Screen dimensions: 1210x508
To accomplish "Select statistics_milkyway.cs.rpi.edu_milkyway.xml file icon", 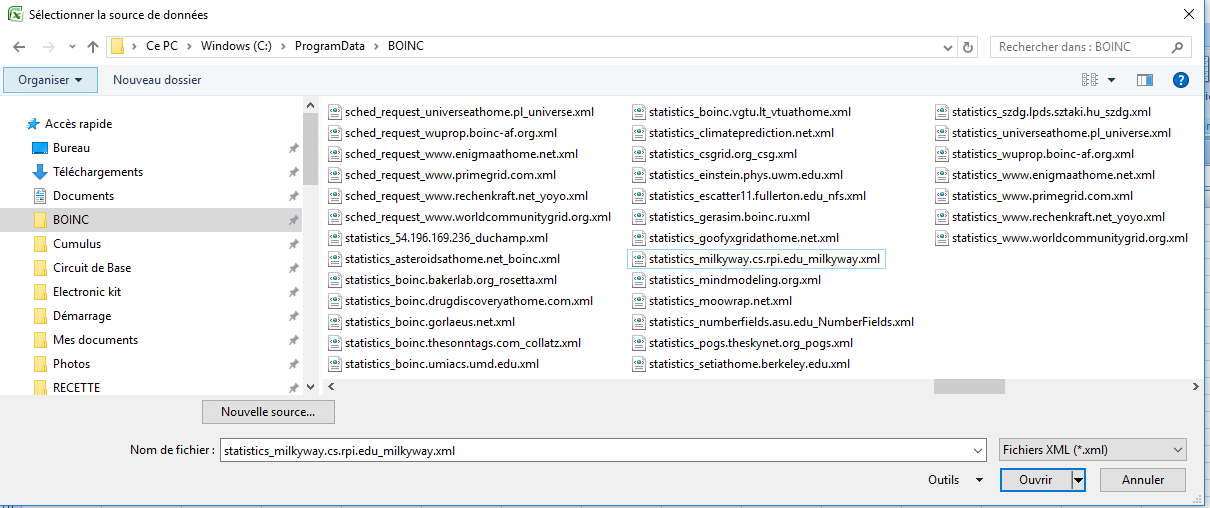I will point(639,259).
